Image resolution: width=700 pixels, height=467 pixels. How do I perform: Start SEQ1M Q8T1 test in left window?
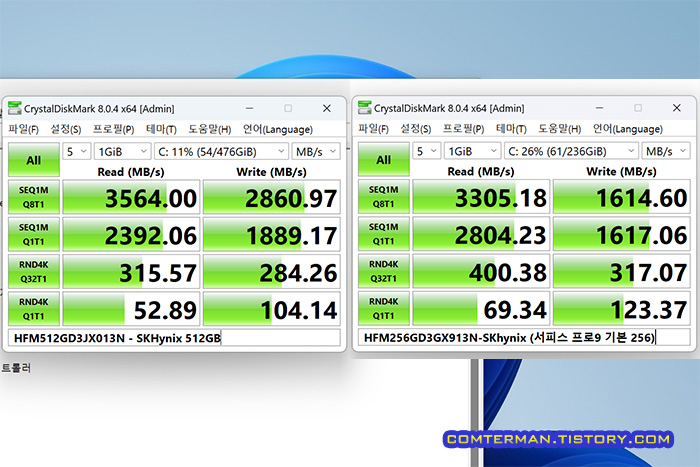[x=34, y=197]
